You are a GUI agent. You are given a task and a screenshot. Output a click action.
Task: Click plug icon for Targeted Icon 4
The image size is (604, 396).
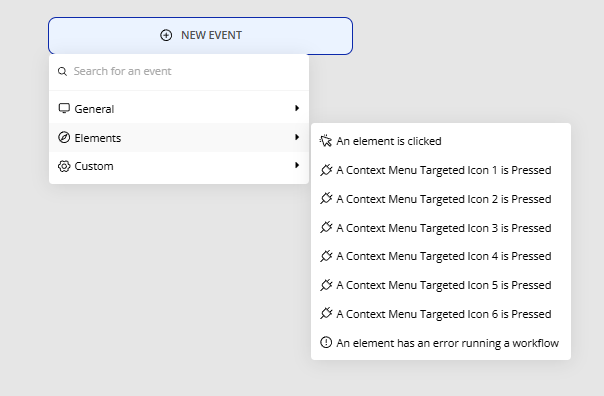pyautogui.click(x=326, y=256)
